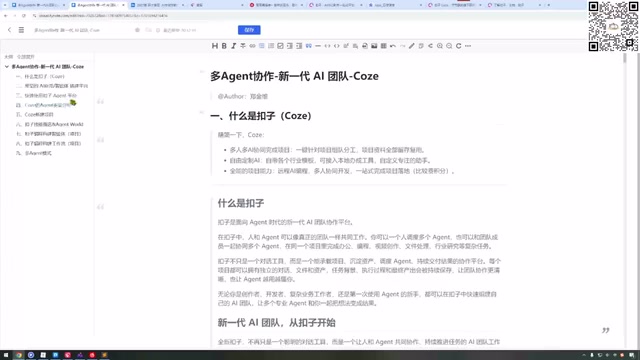Click the blue save button
Image resolution: width=640 pixels, height=360 pixels.
point(249,30)
